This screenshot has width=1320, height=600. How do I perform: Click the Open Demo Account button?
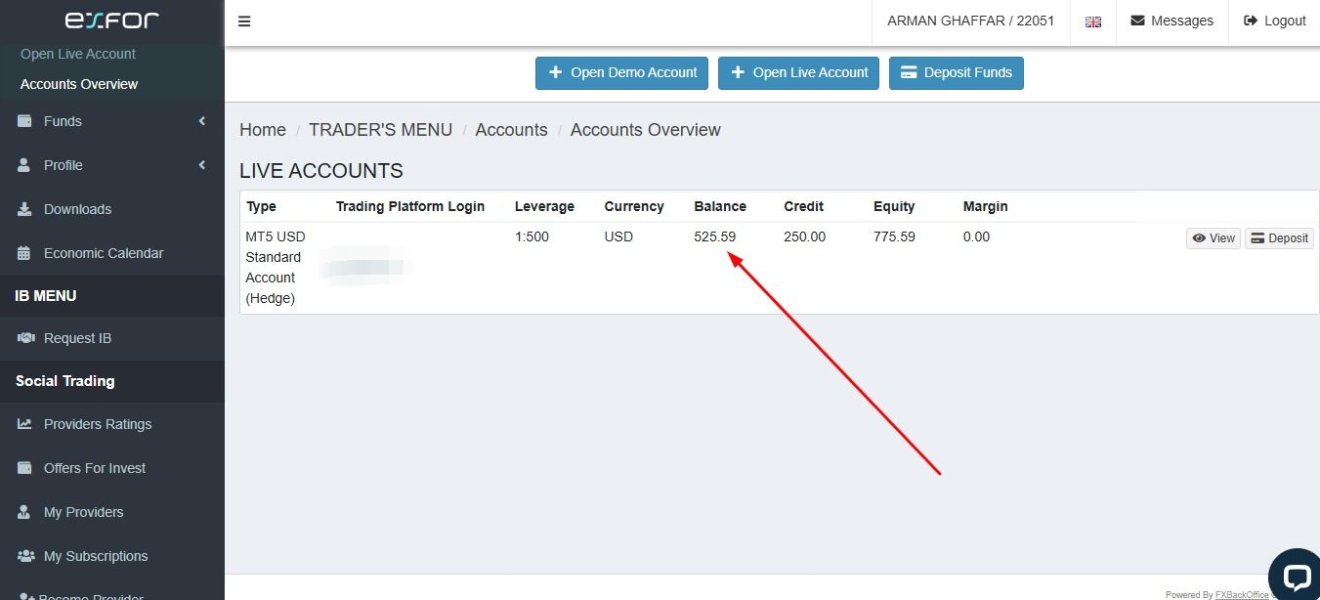pyautogui.click(x=622, y=73)
